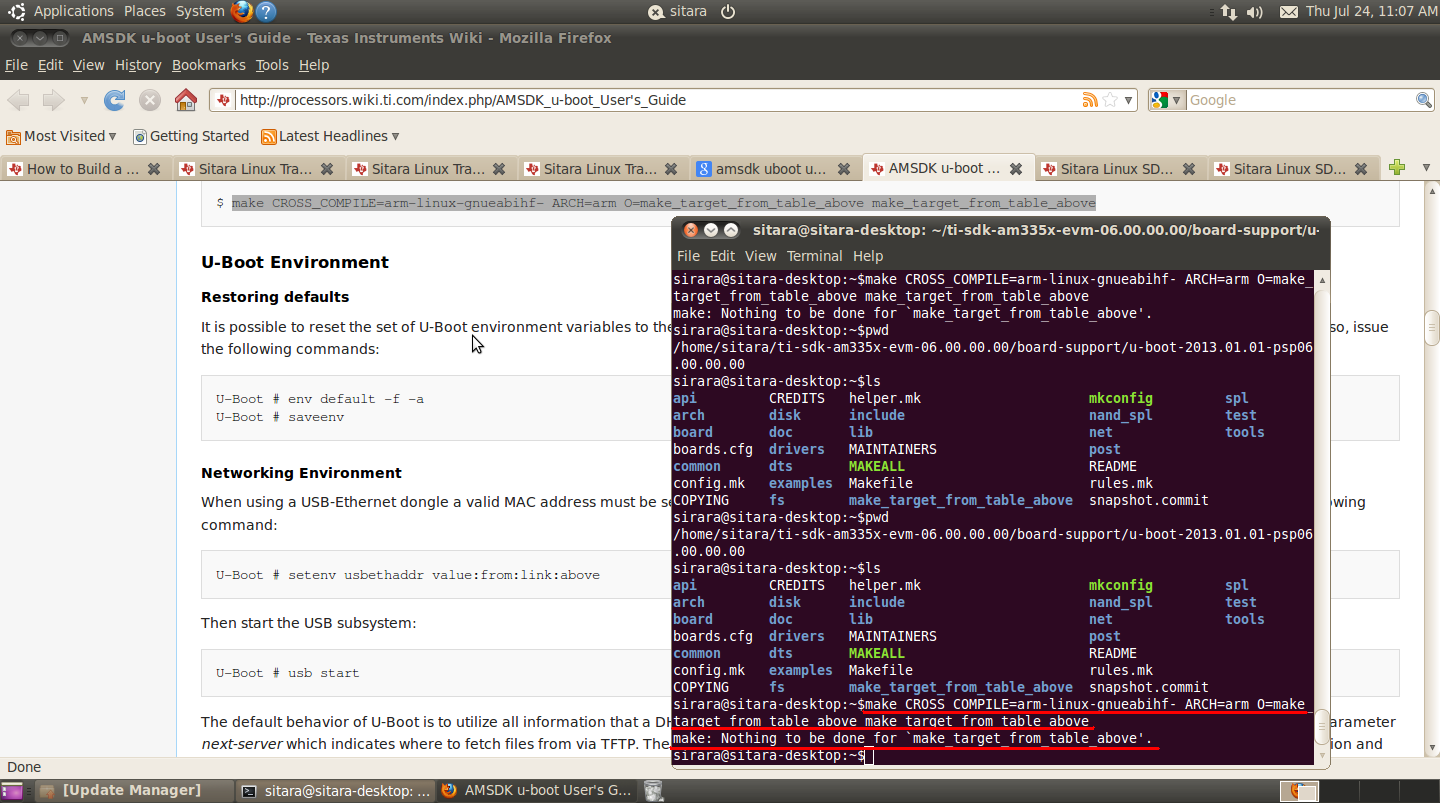
Task: Open the mail envelope indicator
Action: coord(1289,11)
